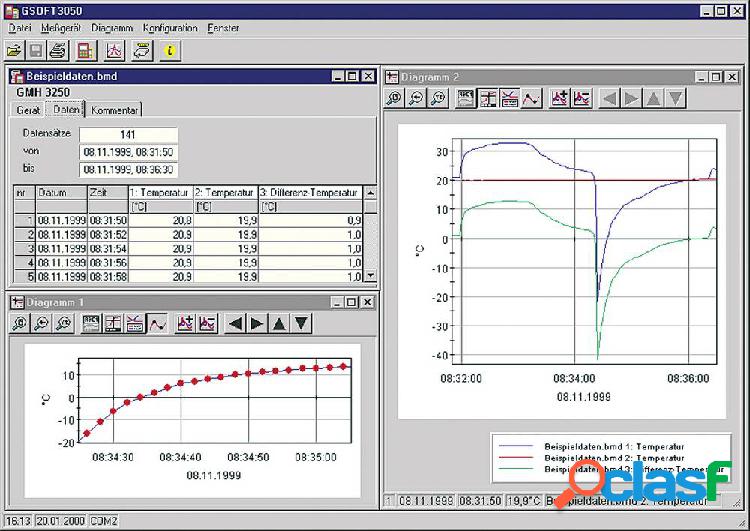Switch to the Kommentar tab
750x531 pixels.
point(114,110)
